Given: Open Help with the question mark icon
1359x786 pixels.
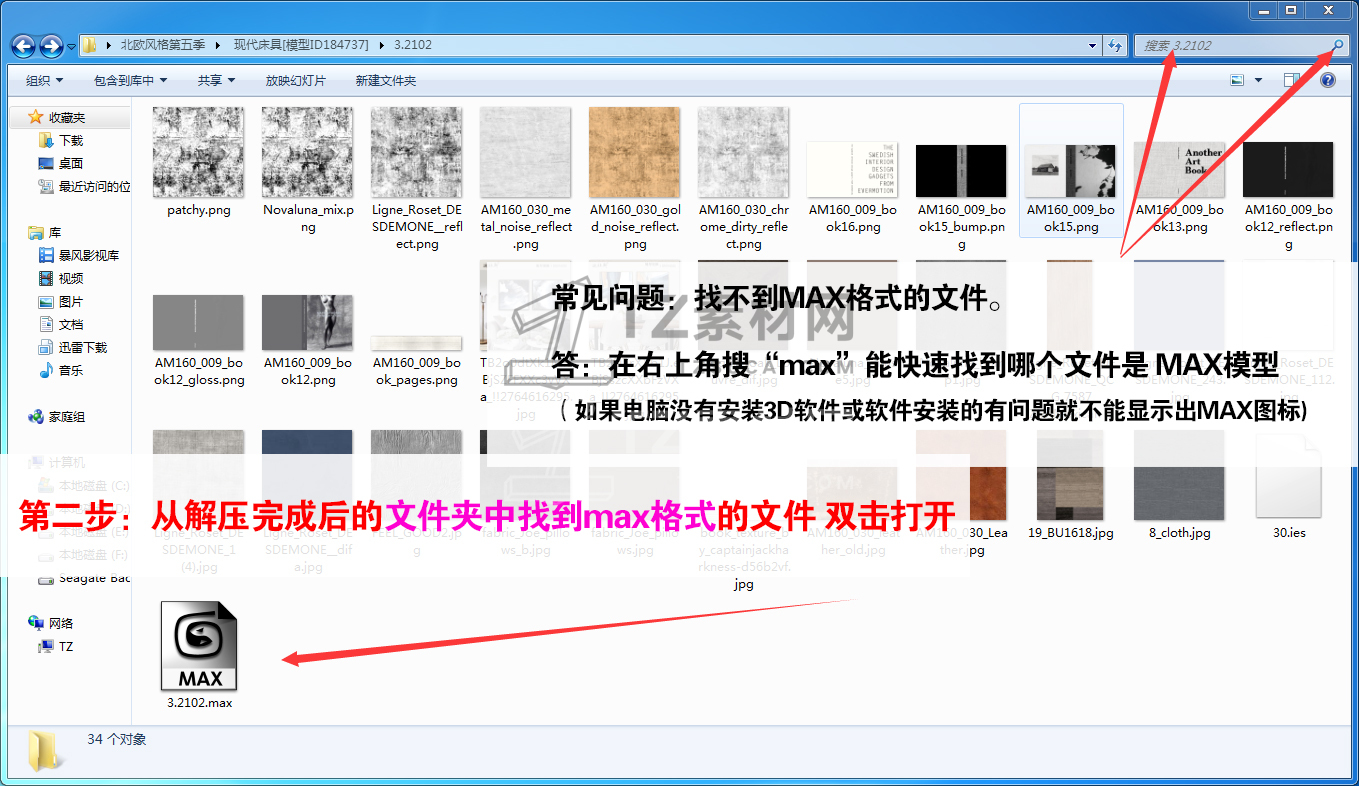Looking at the screenshot, I should [x=1328, y=80].
